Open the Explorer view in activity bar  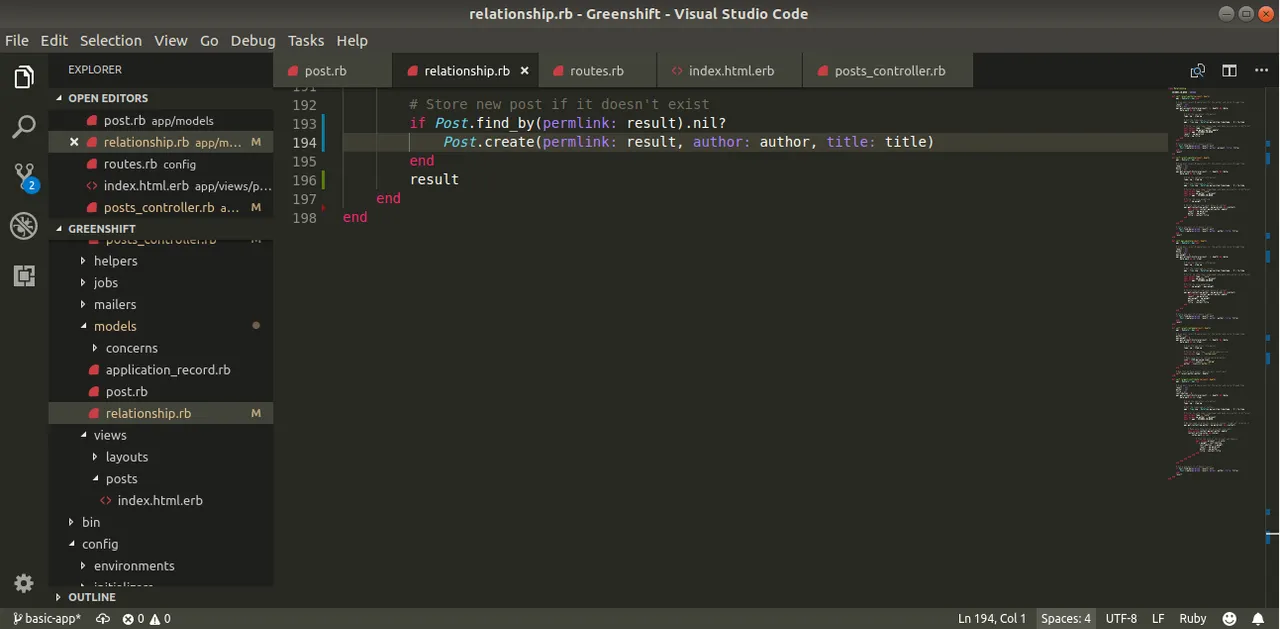[24, 77]
